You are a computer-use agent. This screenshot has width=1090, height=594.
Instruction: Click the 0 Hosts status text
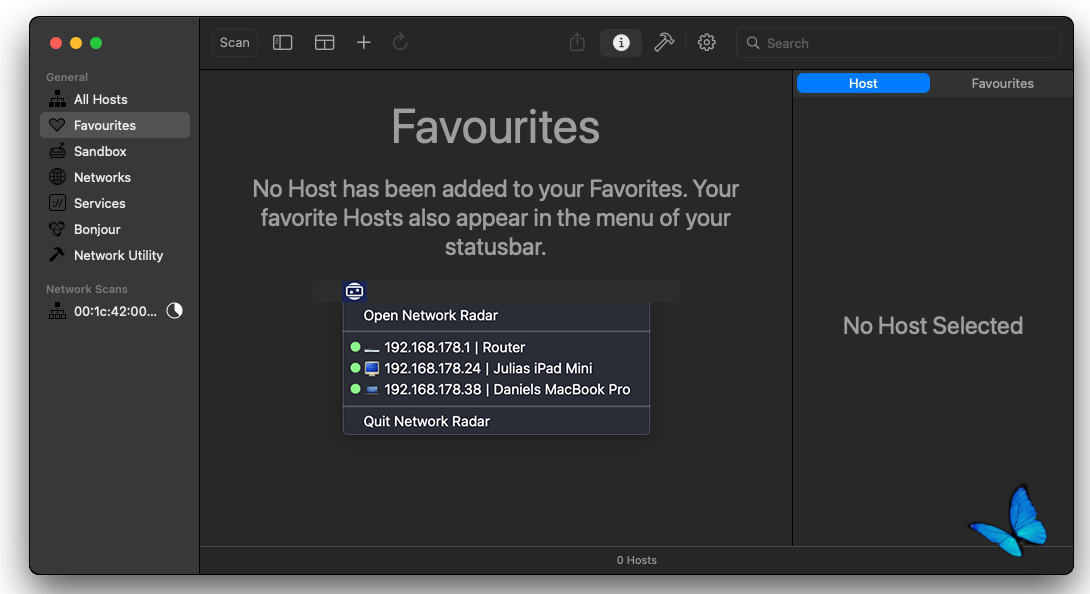636,561
